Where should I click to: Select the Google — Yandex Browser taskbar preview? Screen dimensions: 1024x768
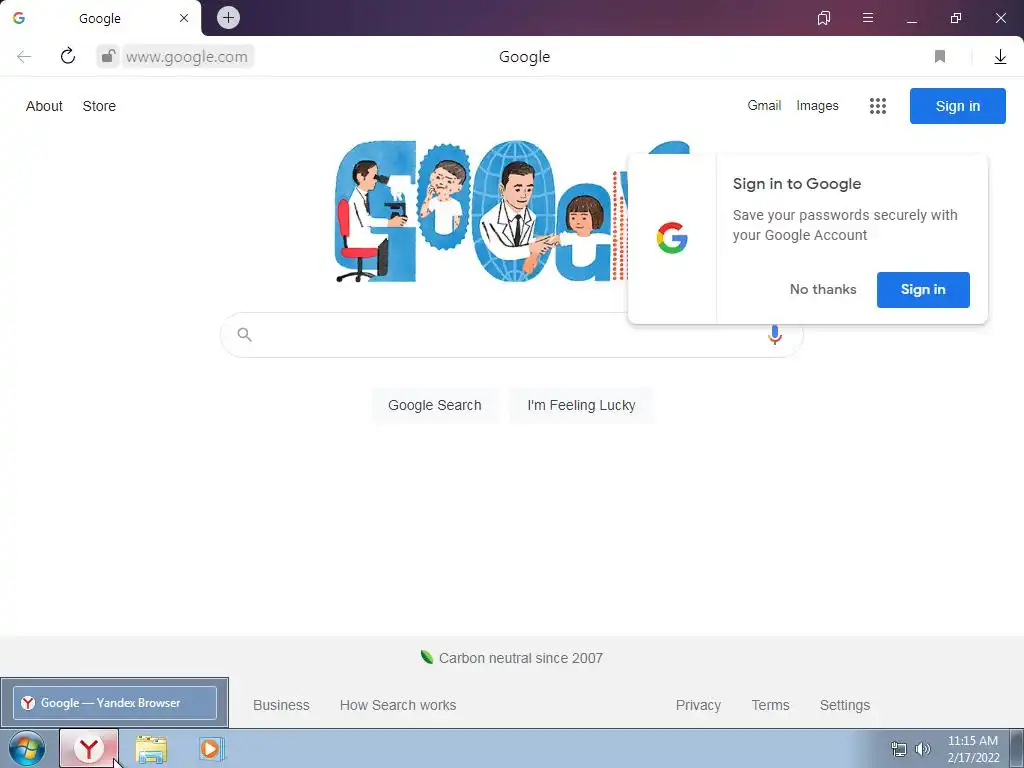click(115, 703)
